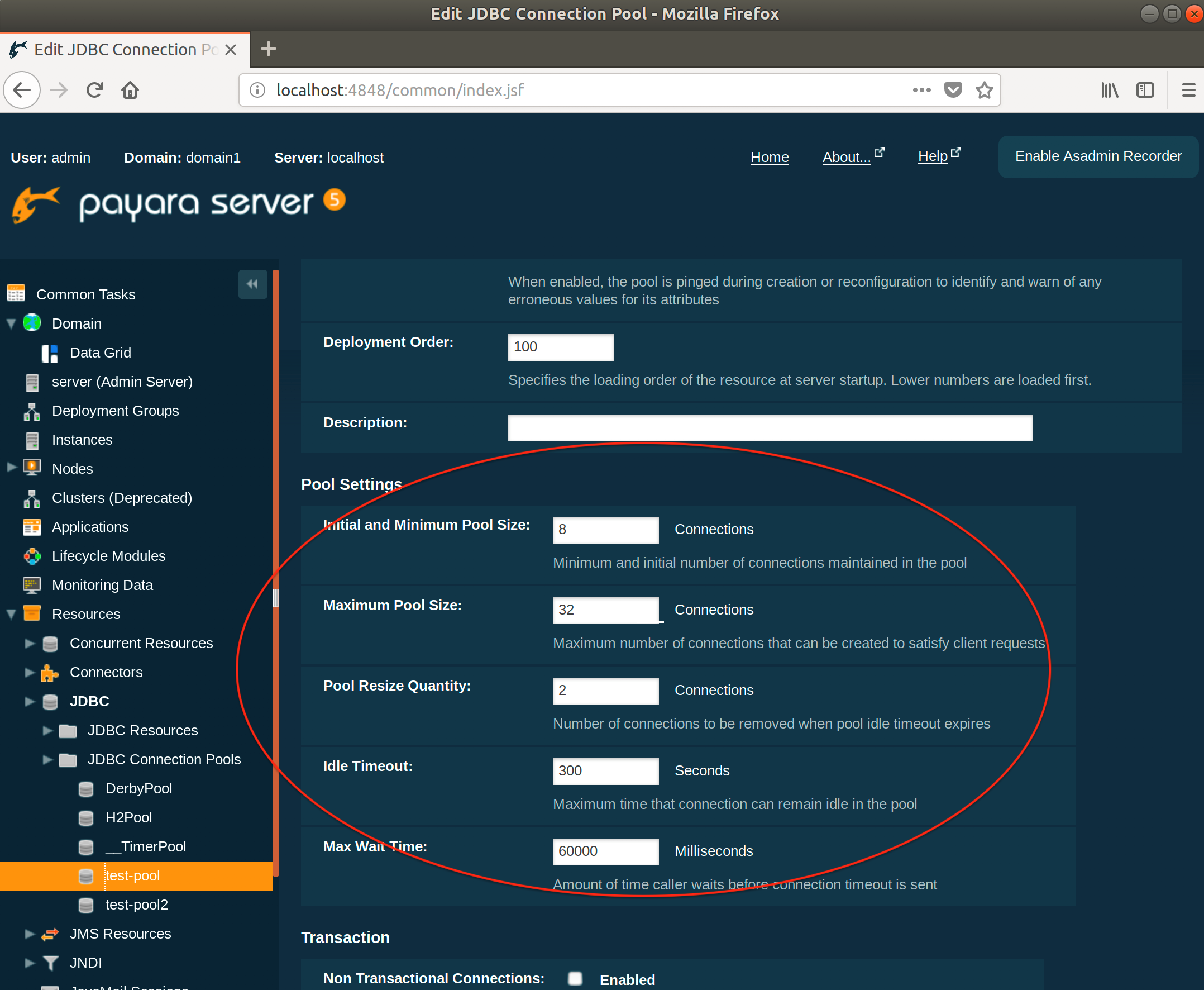Viewport: 1204px width, 990px height.
Task: Select test-pool2 in the tree
Action: click(x=136, y=905)
